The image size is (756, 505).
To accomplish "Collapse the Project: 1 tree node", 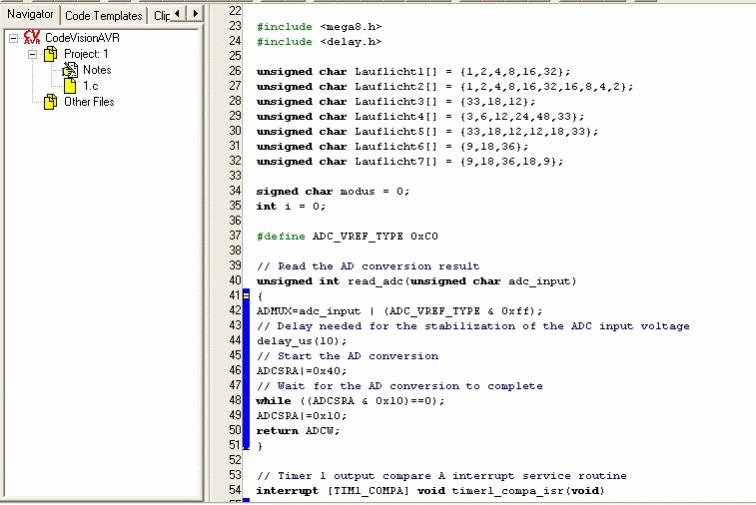I will [x=32, y=54].
